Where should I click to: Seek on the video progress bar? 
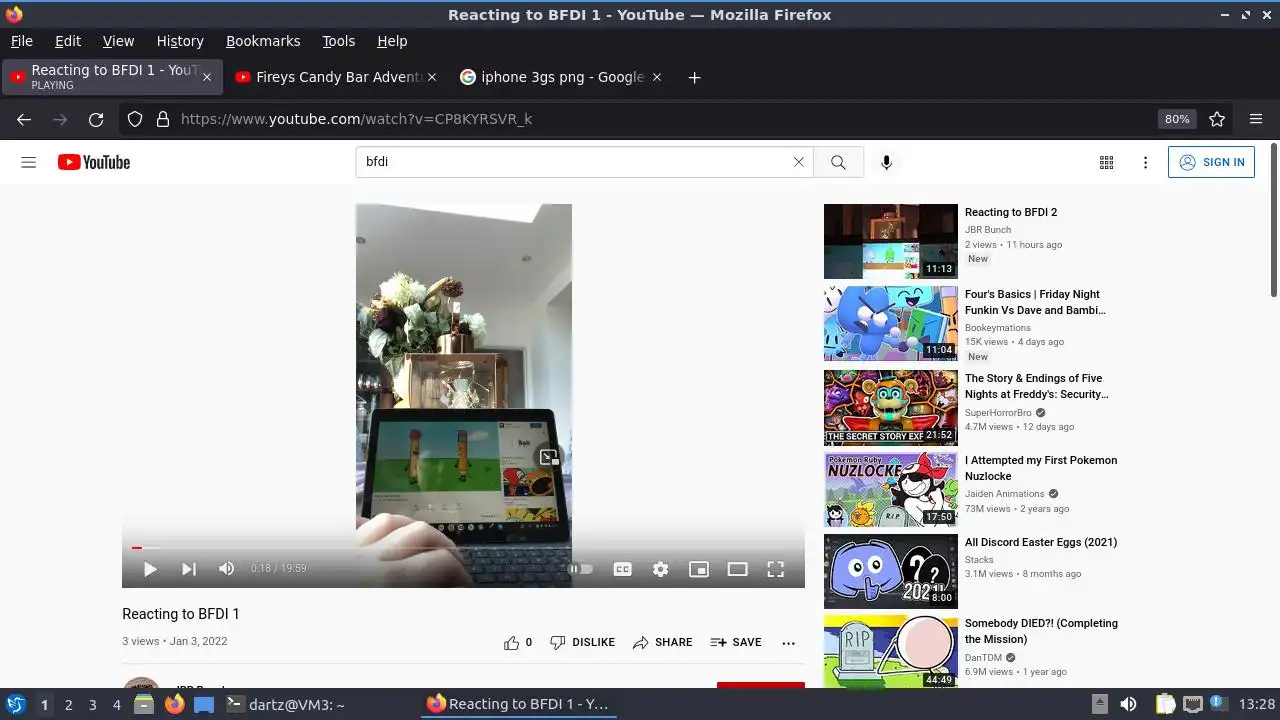click(x=463, y=548)
